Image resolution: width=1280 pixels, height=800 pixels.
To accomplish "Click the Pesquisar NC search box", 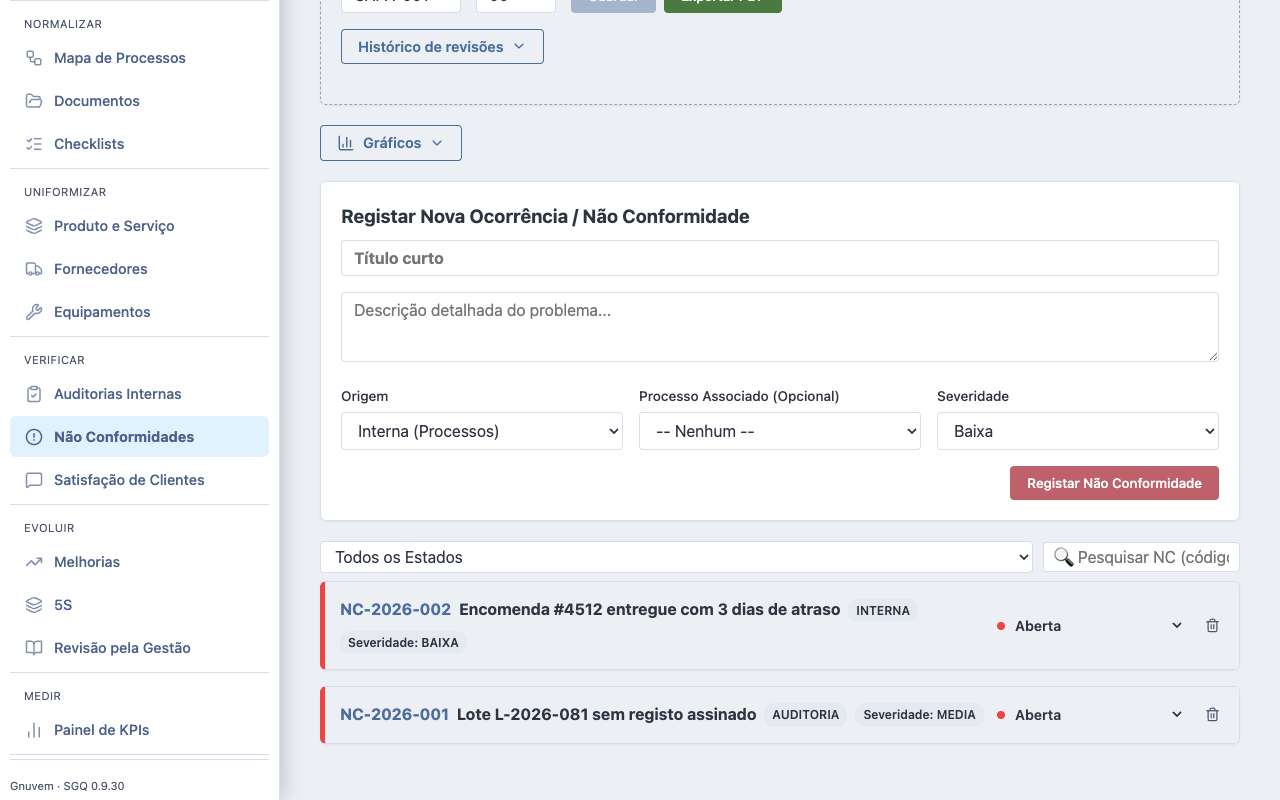I will [x=1141, y=557].
